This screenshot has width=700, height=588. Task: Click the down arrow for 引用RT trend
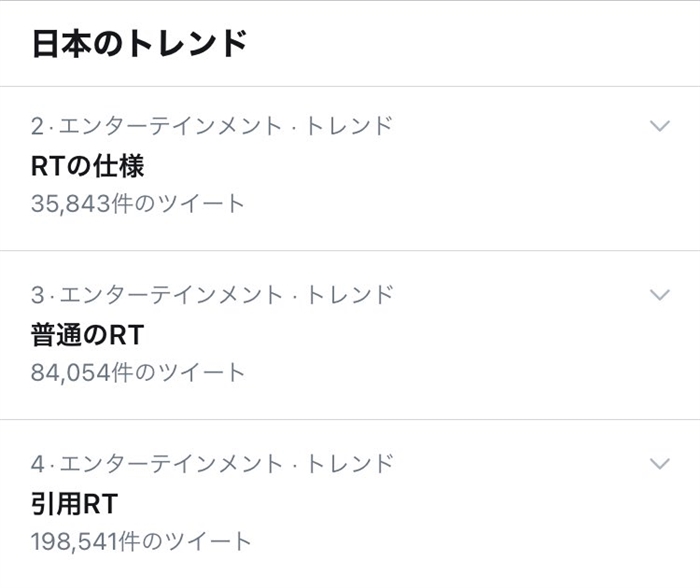(658, 464)
